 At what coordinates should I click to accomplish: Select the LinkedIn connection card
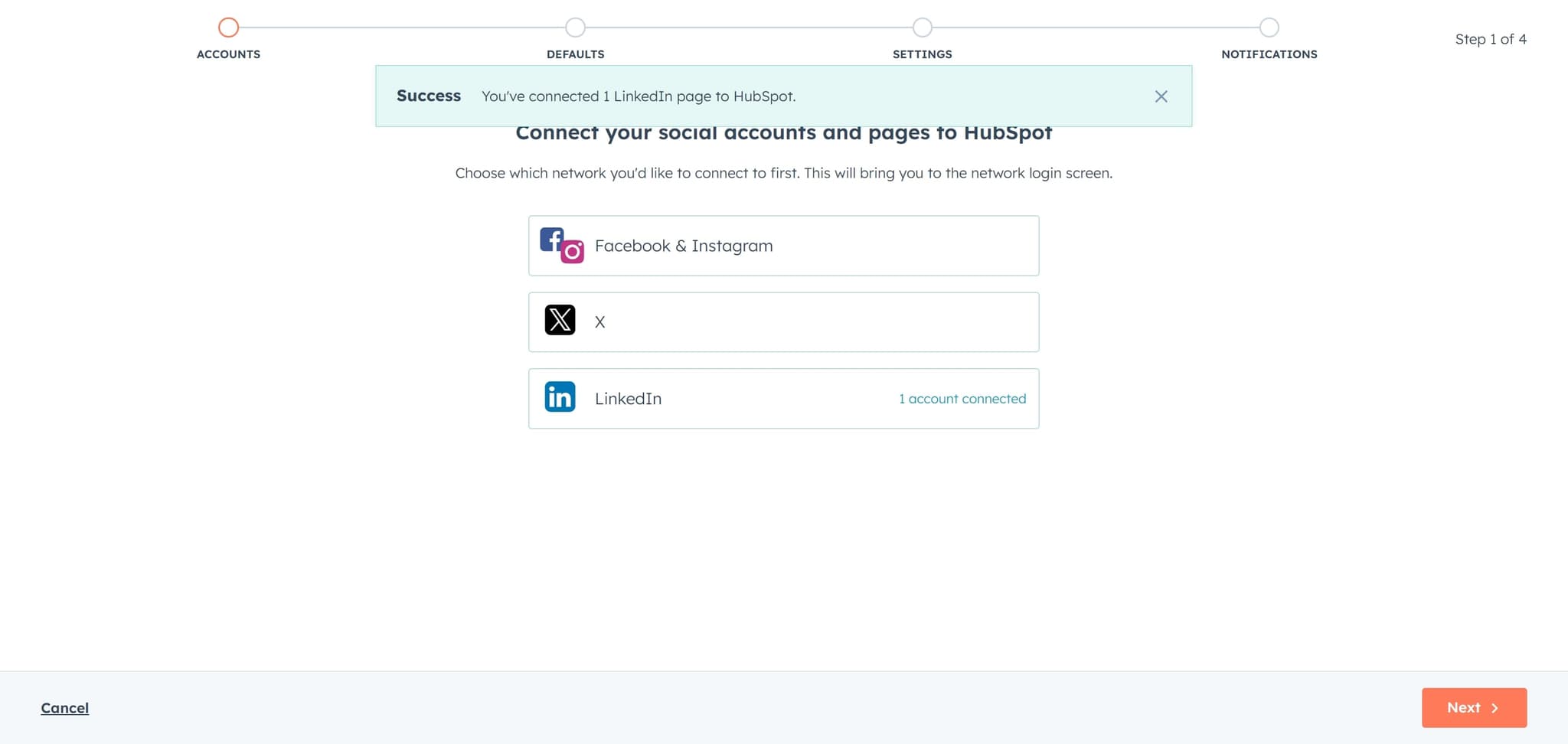[783, 398]
